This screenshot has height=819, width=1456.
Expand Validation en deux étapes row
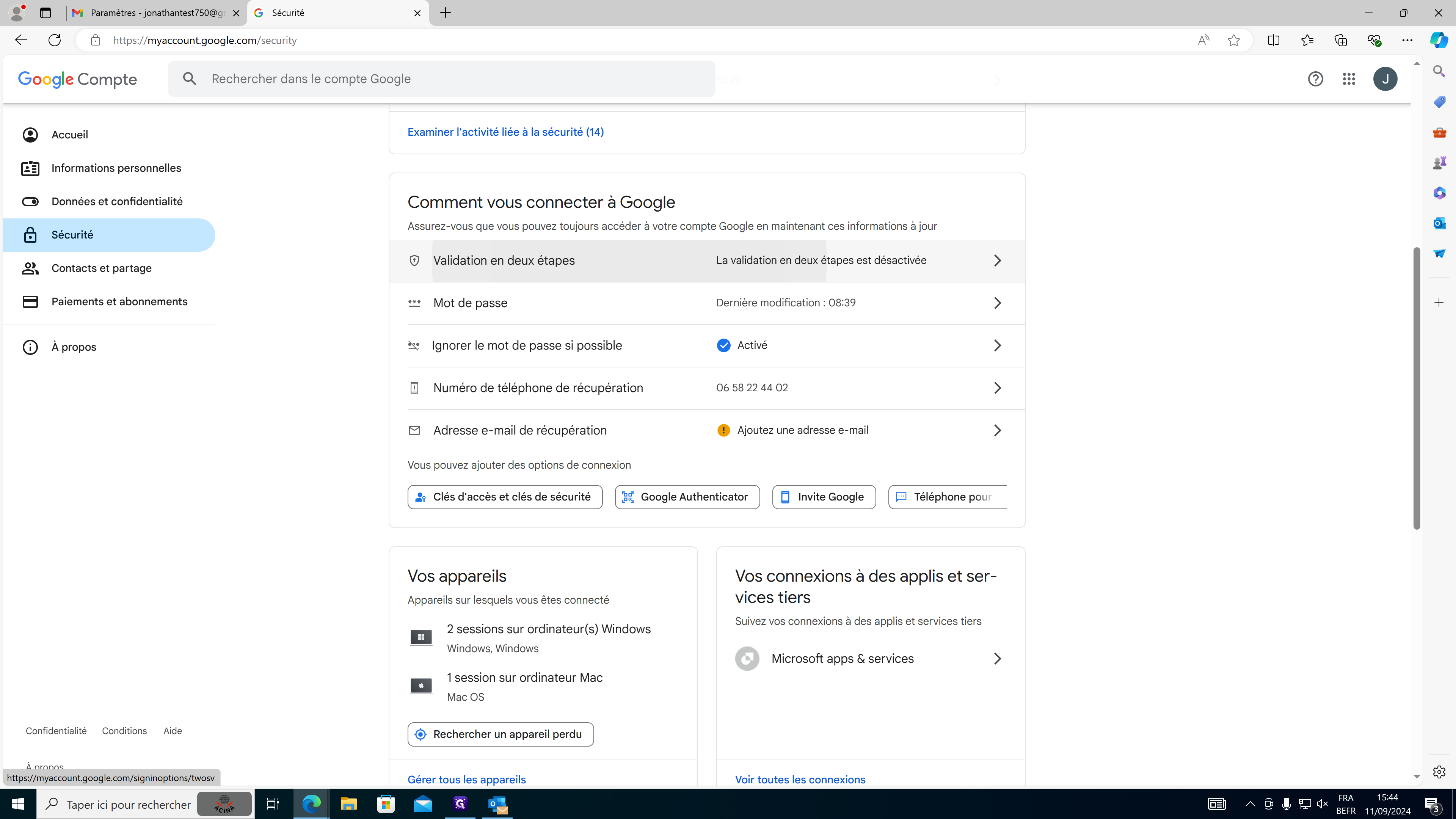click(x=997, y=260)
